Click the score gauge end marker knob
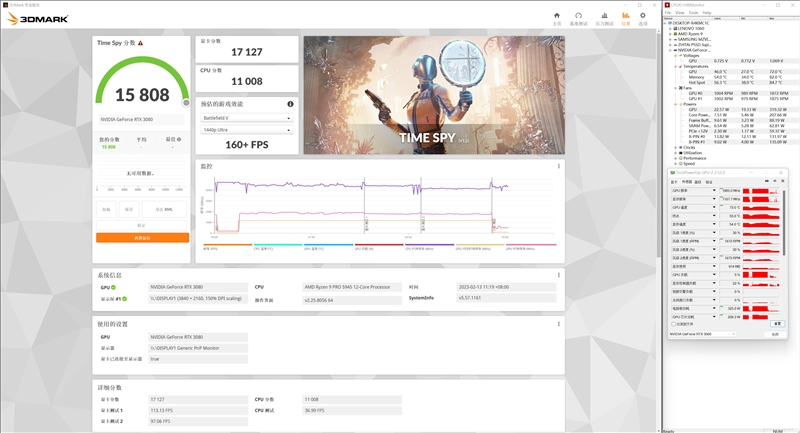 pyautogui.click(x=186, y=103)
